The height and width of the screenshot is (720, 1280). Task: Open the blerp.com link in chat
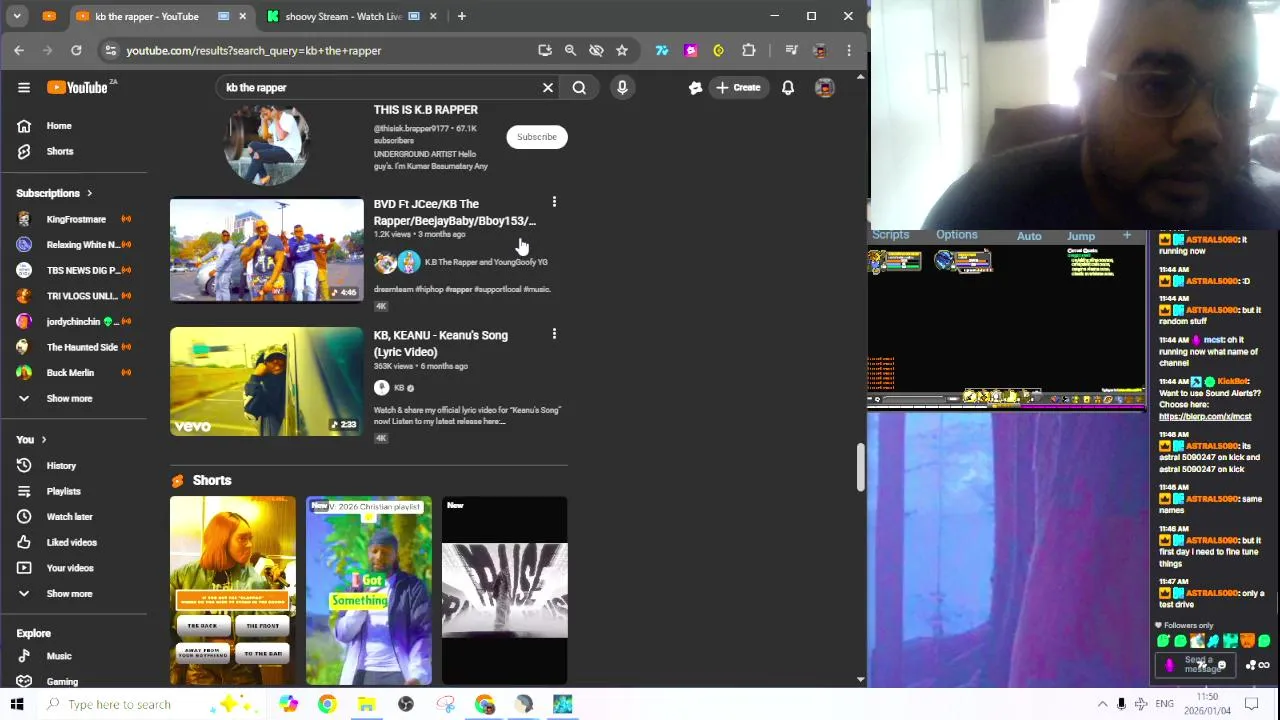coord(1205,416)
